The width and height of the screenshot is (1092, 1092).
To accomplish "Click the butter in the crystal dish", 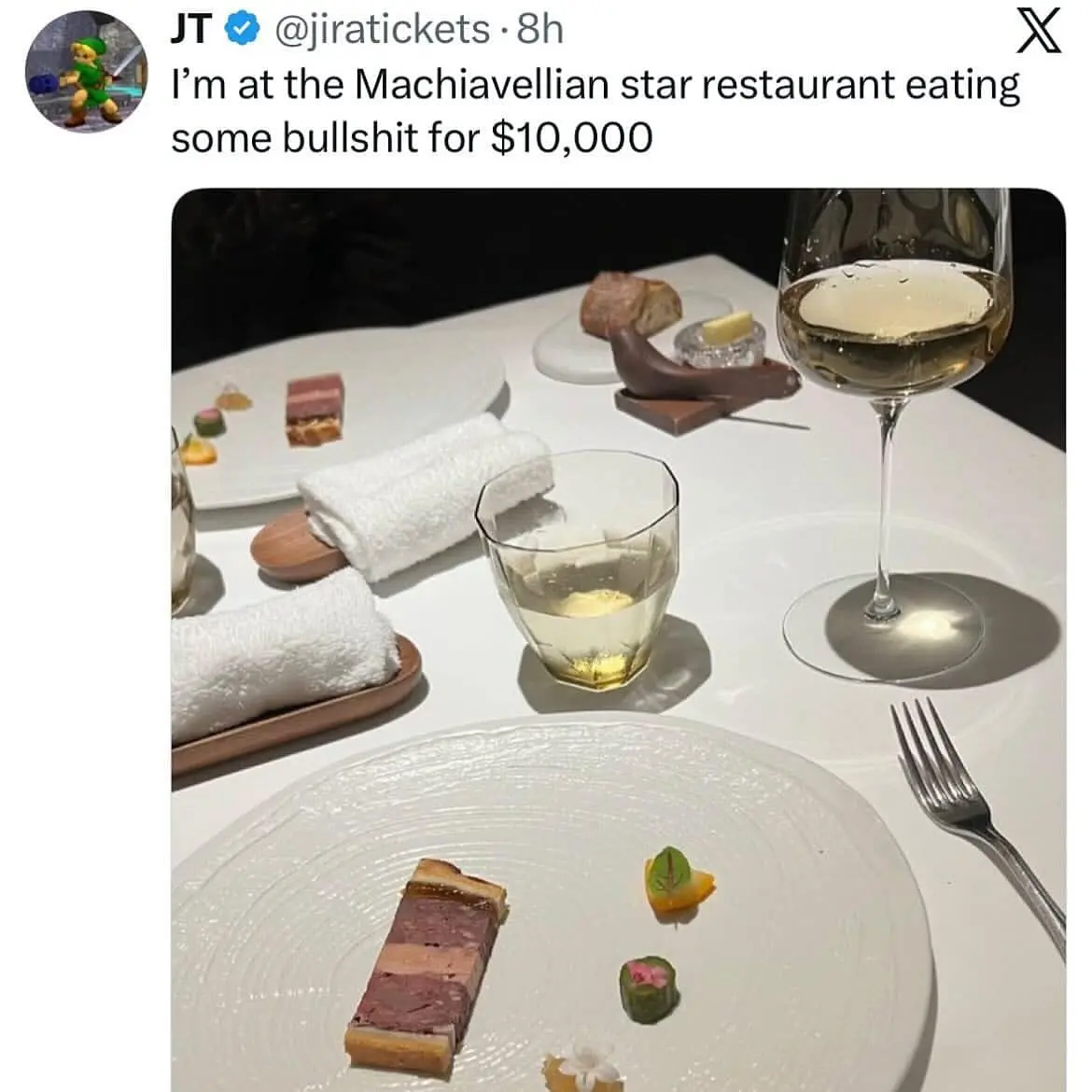I will pos(727,327).
